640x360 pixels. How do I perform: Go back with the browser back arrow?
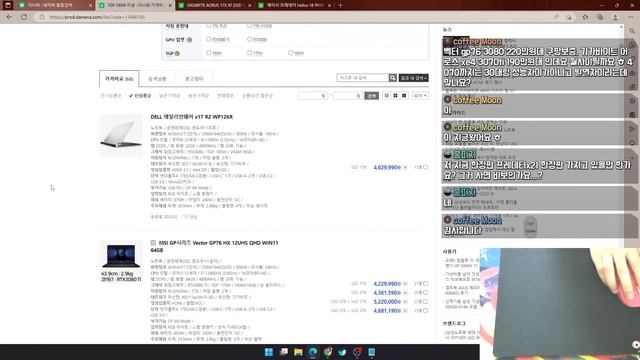click(9, 17)
